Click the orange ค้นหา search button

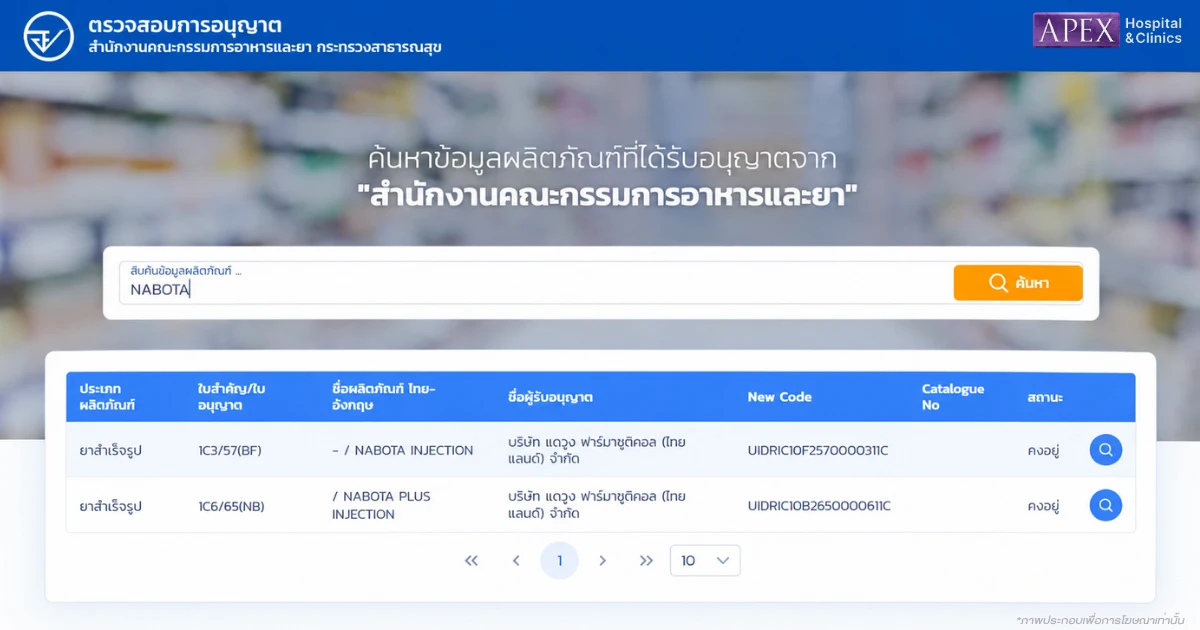point(1018,283)
